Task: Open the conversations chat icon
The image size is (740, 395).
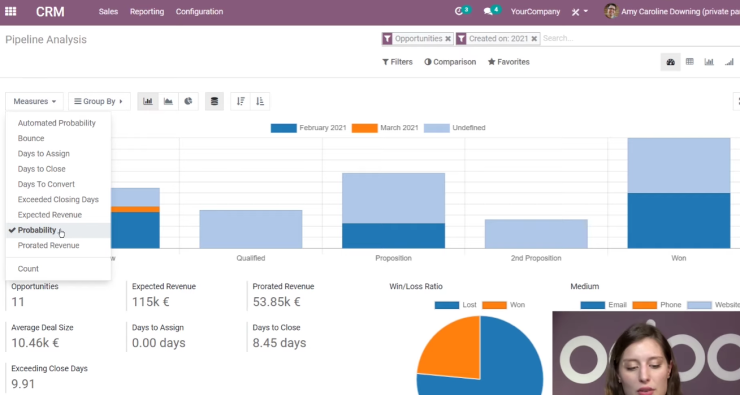Action: [x=488, y=12]
